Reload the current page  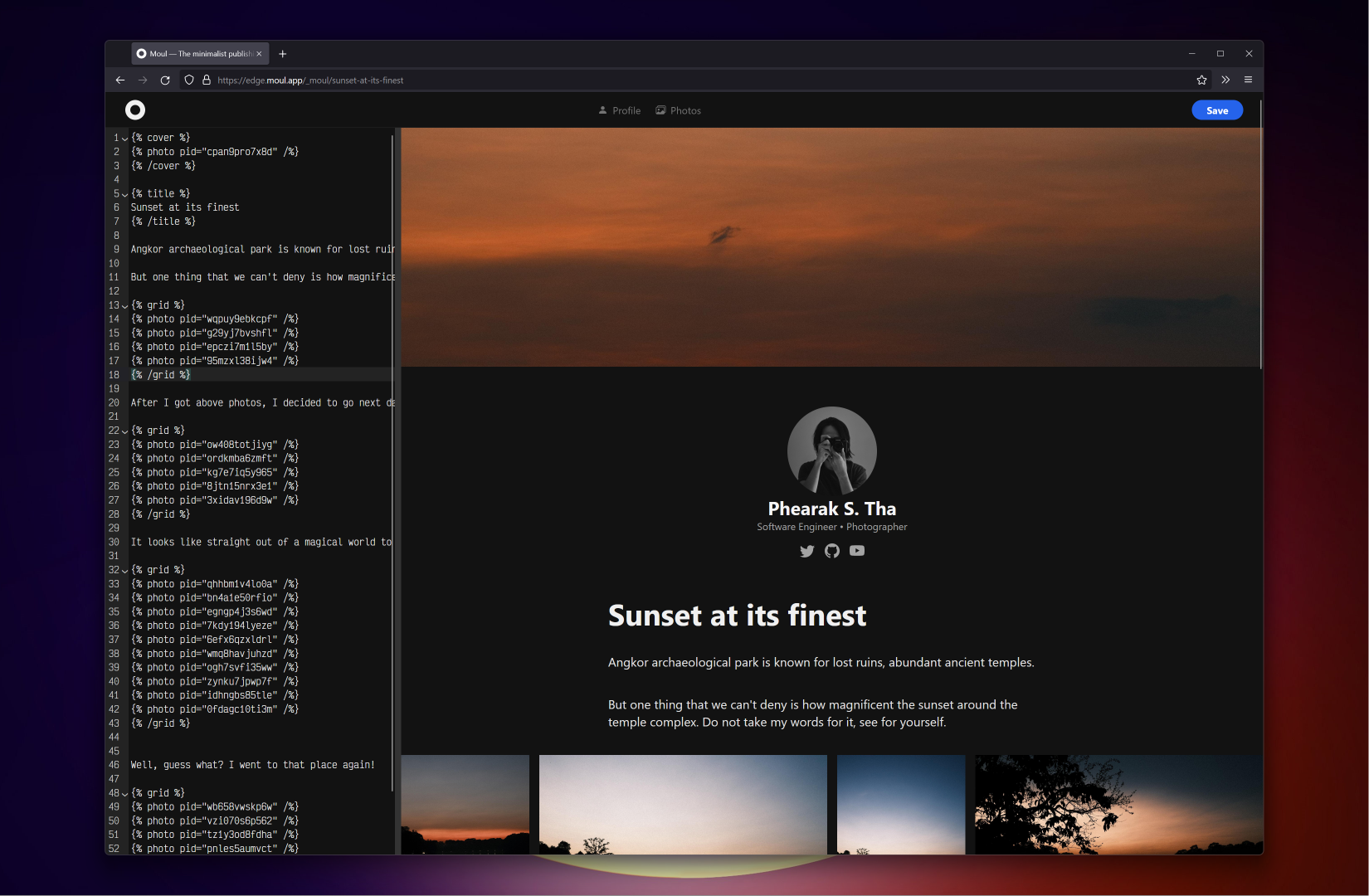(165, 80)
